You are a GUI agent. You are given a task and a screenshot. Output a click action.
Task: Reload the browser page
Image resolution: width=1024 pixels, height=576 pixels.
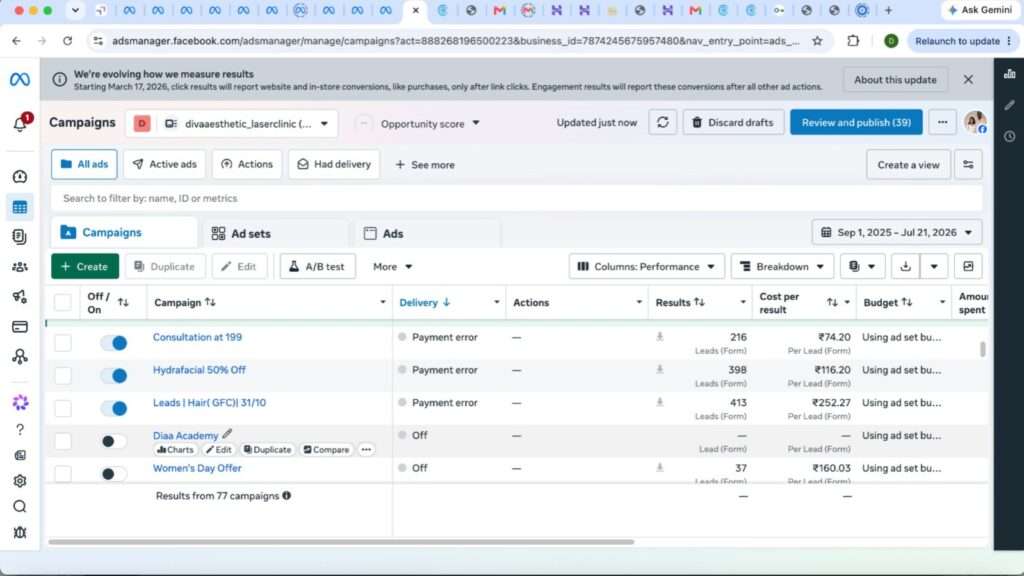click(67, 40)
